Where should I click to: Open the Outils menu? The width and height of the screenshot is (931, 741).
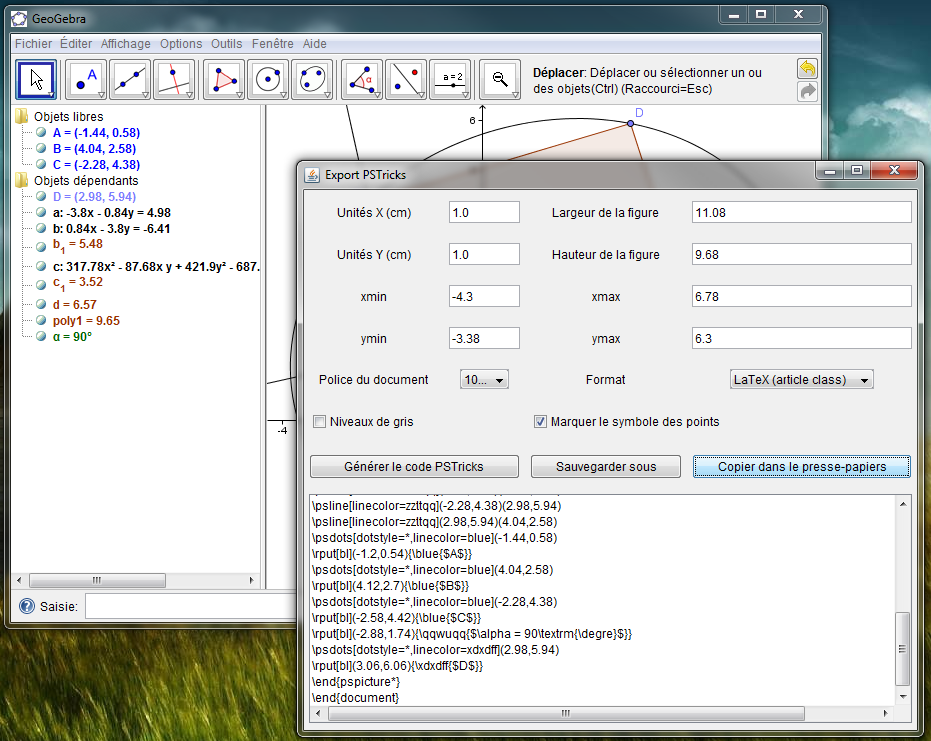pos(227,44)
